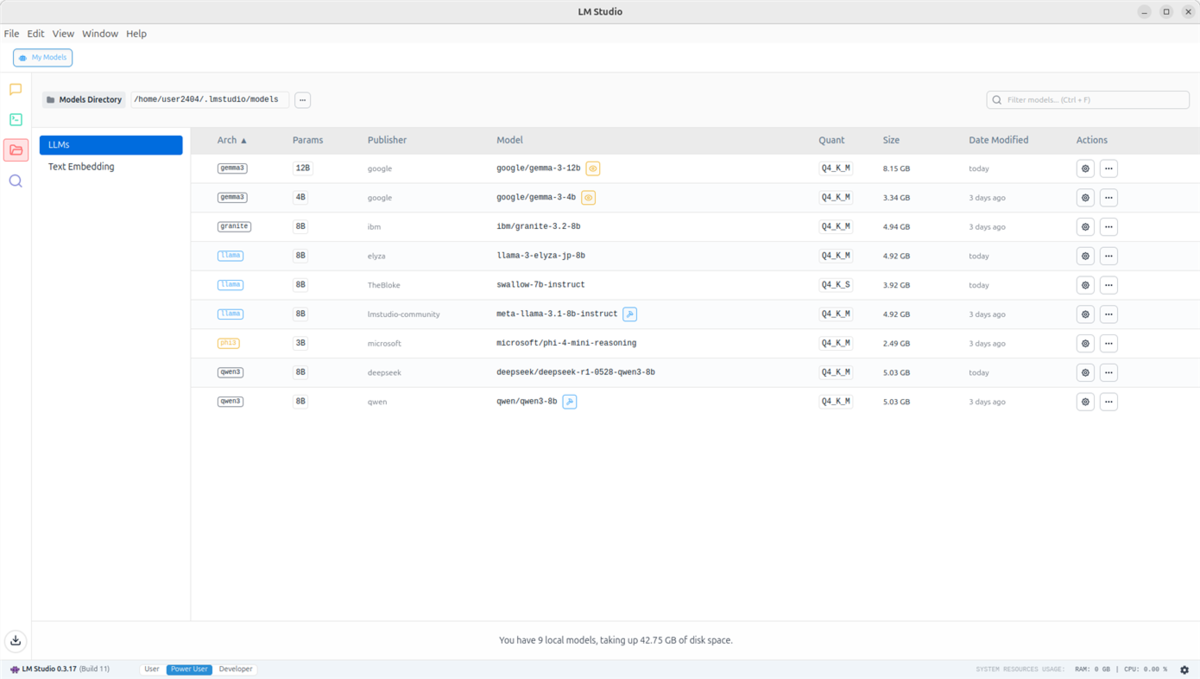The width and height of the screenshot is (1200, 679).
Task: Sort by Publisher column header
Action: (387, 140)
